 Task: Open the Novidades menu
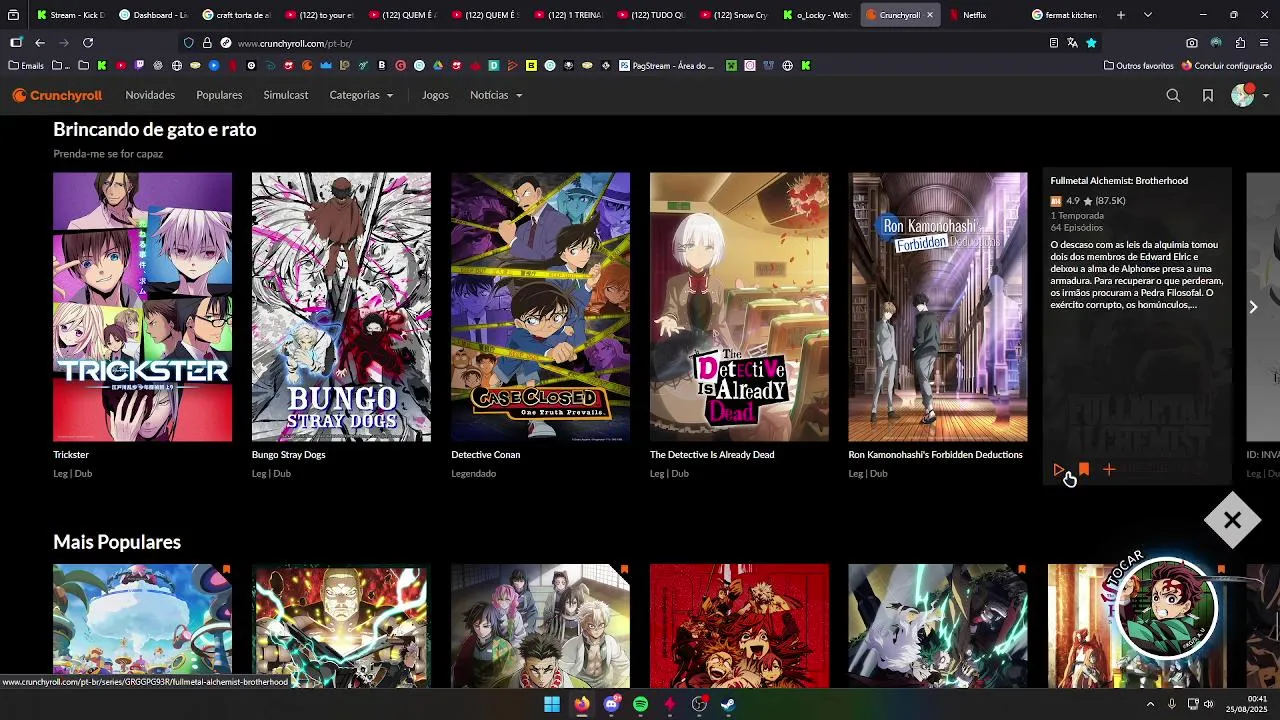(150, 95)
